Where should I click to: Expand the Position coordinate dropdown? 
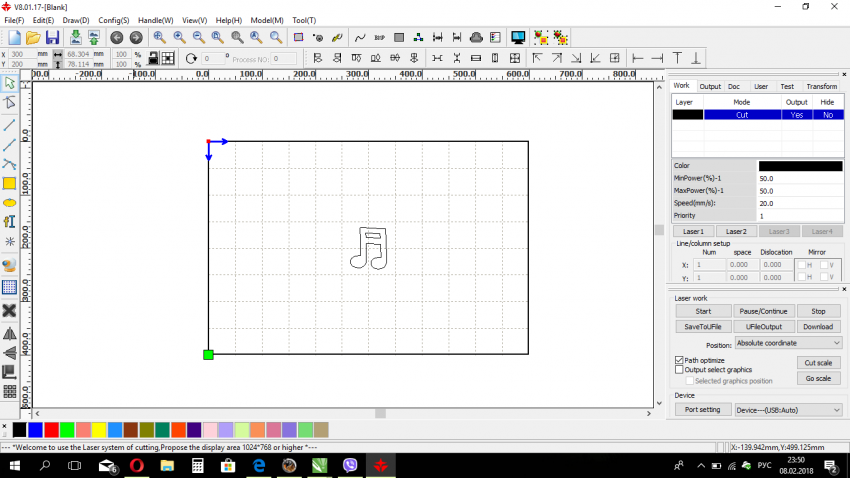(788, 343)
